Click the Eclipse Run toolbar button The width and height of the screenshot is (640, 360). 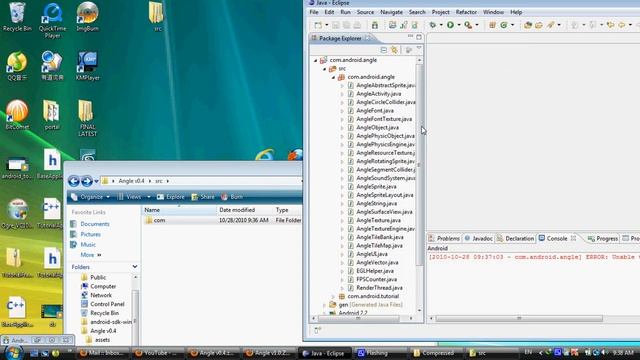450,25
